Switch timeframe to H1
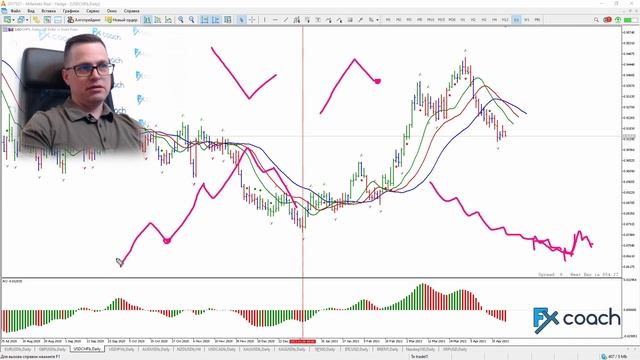This screenshot has height=360, width=640. tap(462, 20)
